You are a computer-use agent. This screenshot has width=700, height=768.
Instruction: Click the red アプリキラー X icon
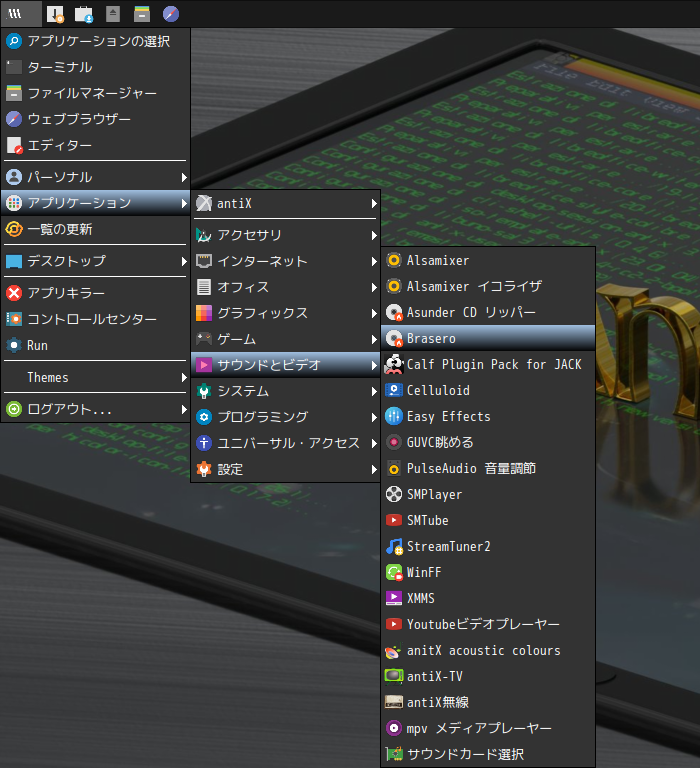14,293
